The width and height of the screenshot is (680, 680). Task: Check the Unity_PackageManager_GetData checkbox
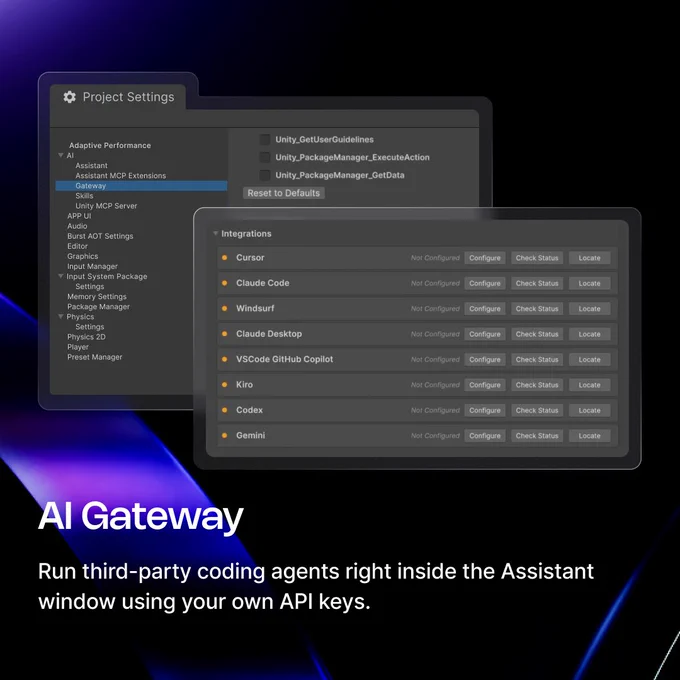click(x=265, y=175)
